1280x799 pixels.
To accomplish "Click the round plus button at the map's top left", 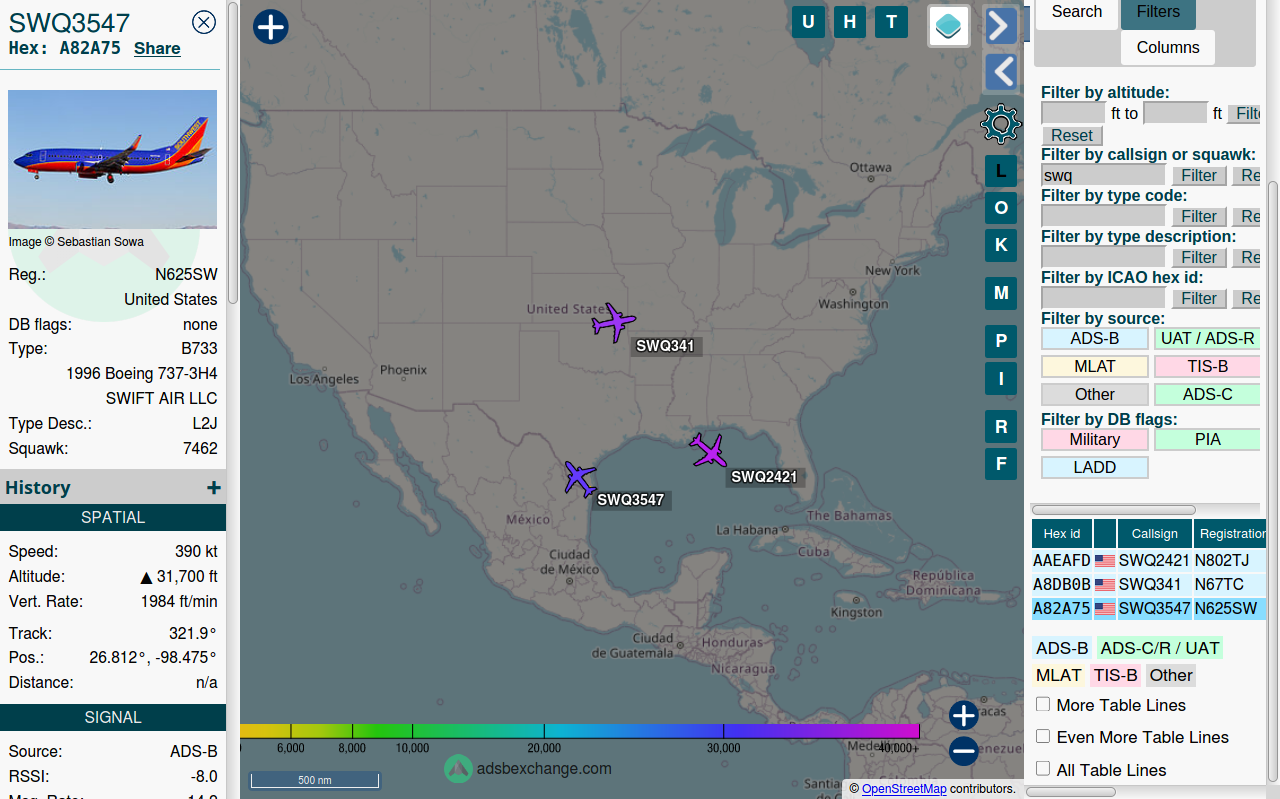I will [x=271, y=26].
